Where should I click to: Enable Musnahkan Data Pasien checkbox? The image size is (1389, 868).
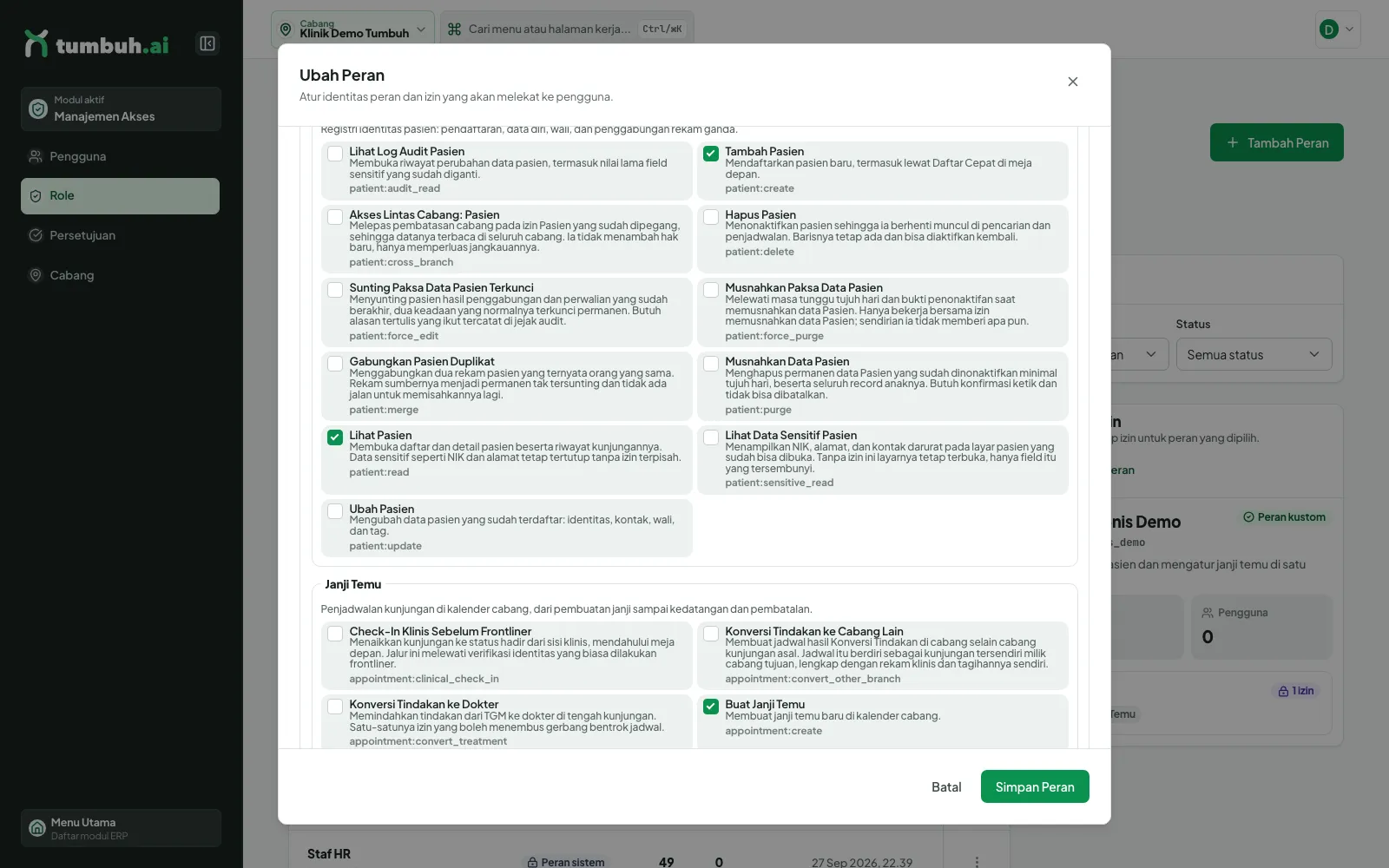711,364
